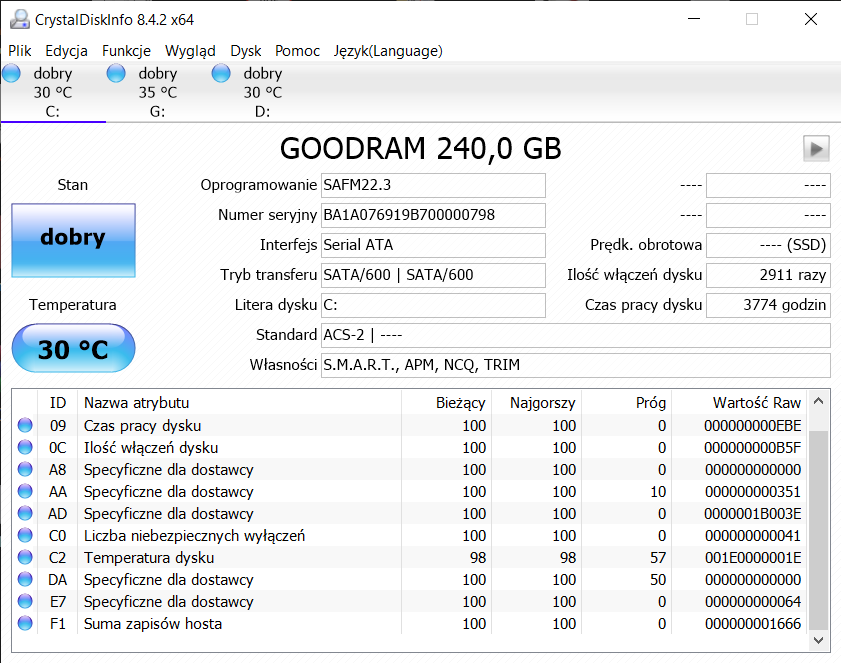
Task: Click the Standard field ACS-2
Action: point(576,335)
